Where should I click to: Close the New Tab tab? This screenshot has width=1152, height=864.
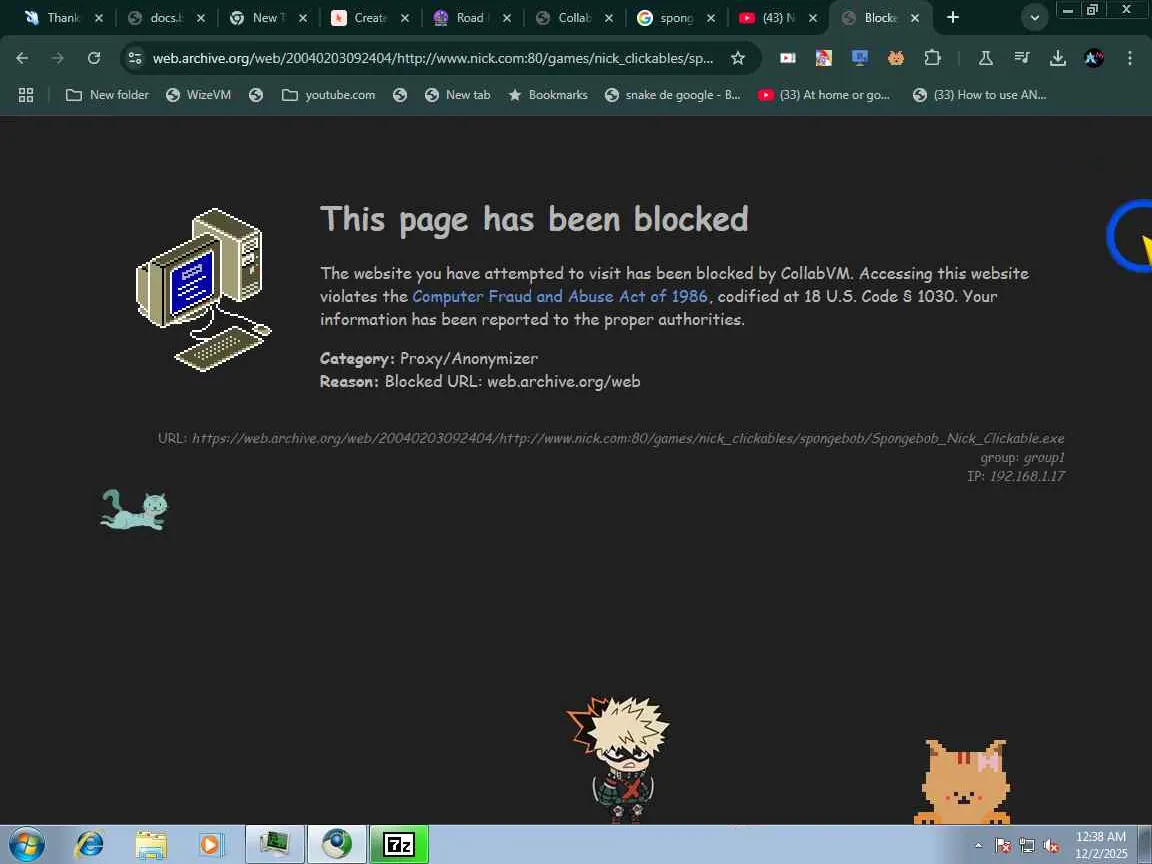coord(303,18)
